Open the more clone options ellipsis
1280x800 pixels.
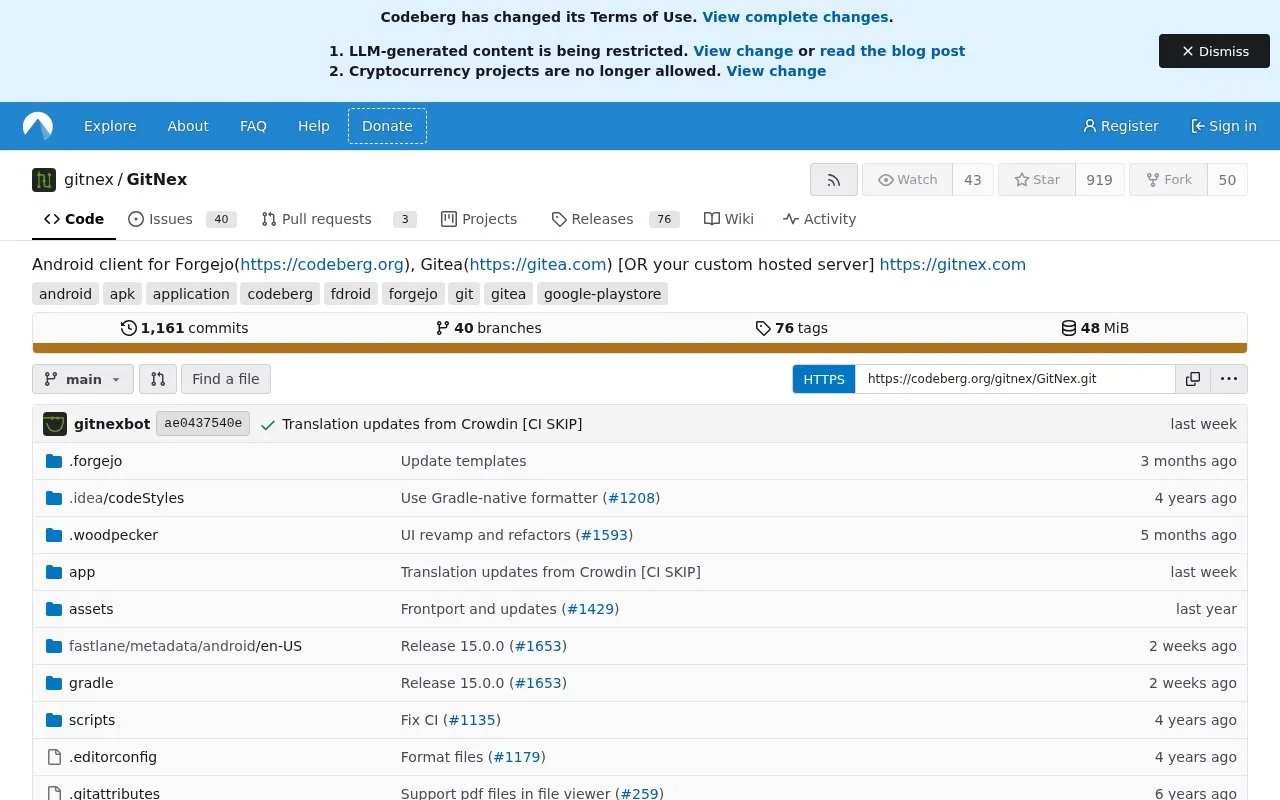[x=1229, y=379]
